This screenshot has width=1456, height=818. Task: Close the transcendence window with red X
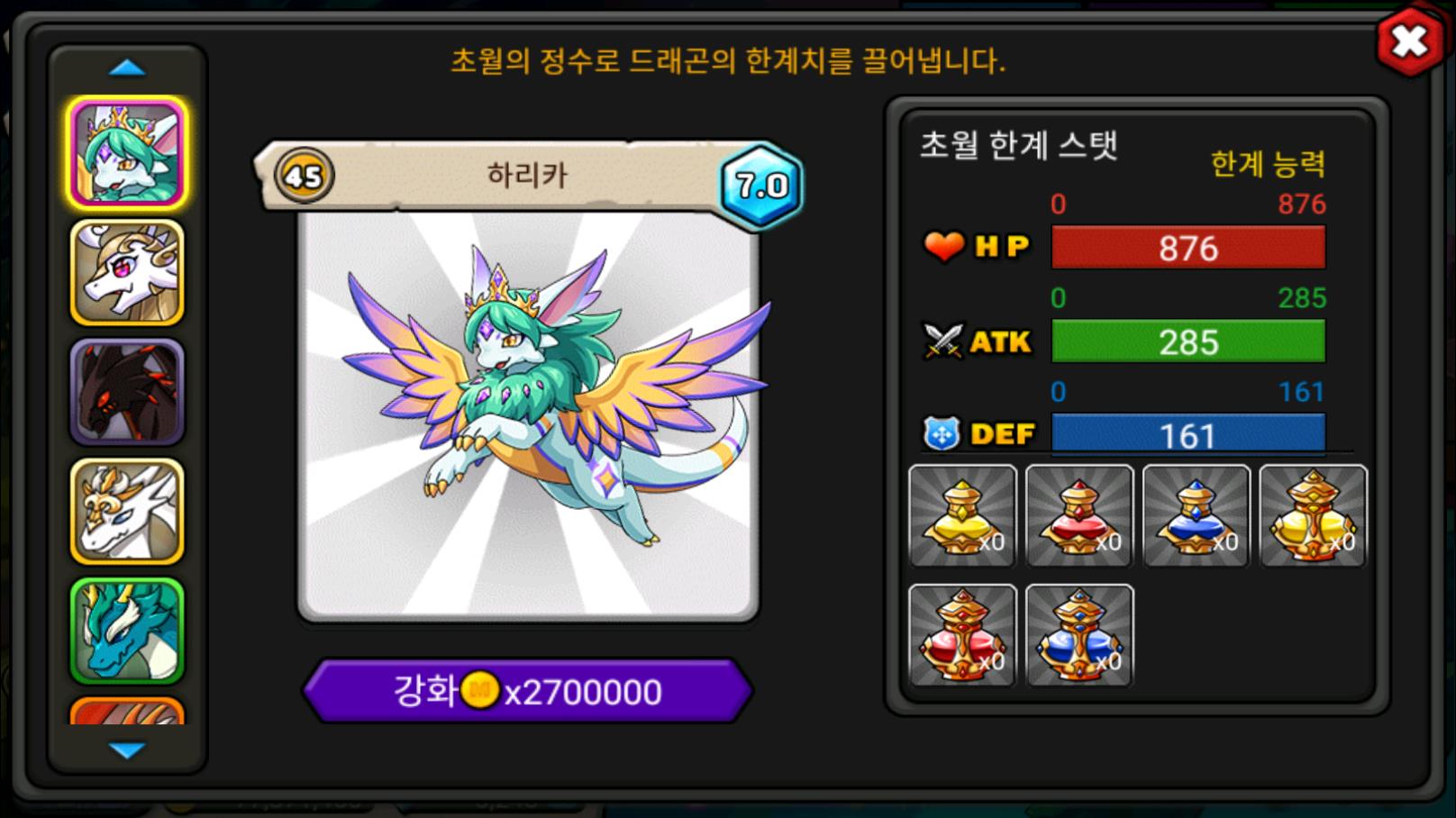(1411, 41)
